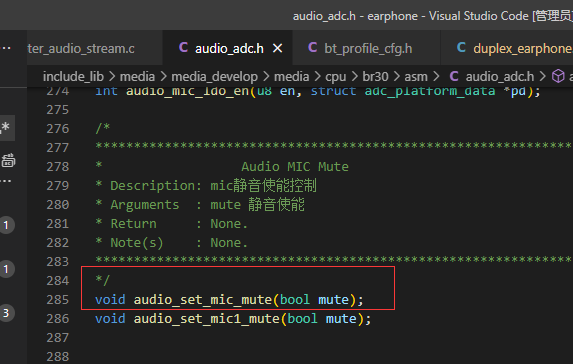Click line number 285 in the gutter
Viewport: 573px width, 364px height.
(x=57, y=300)
